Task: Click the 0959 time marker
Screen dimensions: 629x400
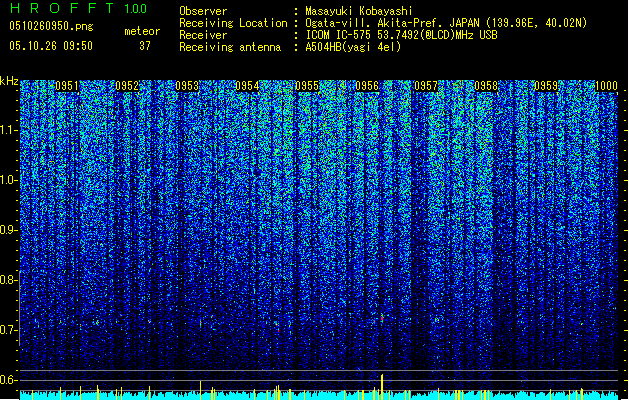Action: pos(546,86)
